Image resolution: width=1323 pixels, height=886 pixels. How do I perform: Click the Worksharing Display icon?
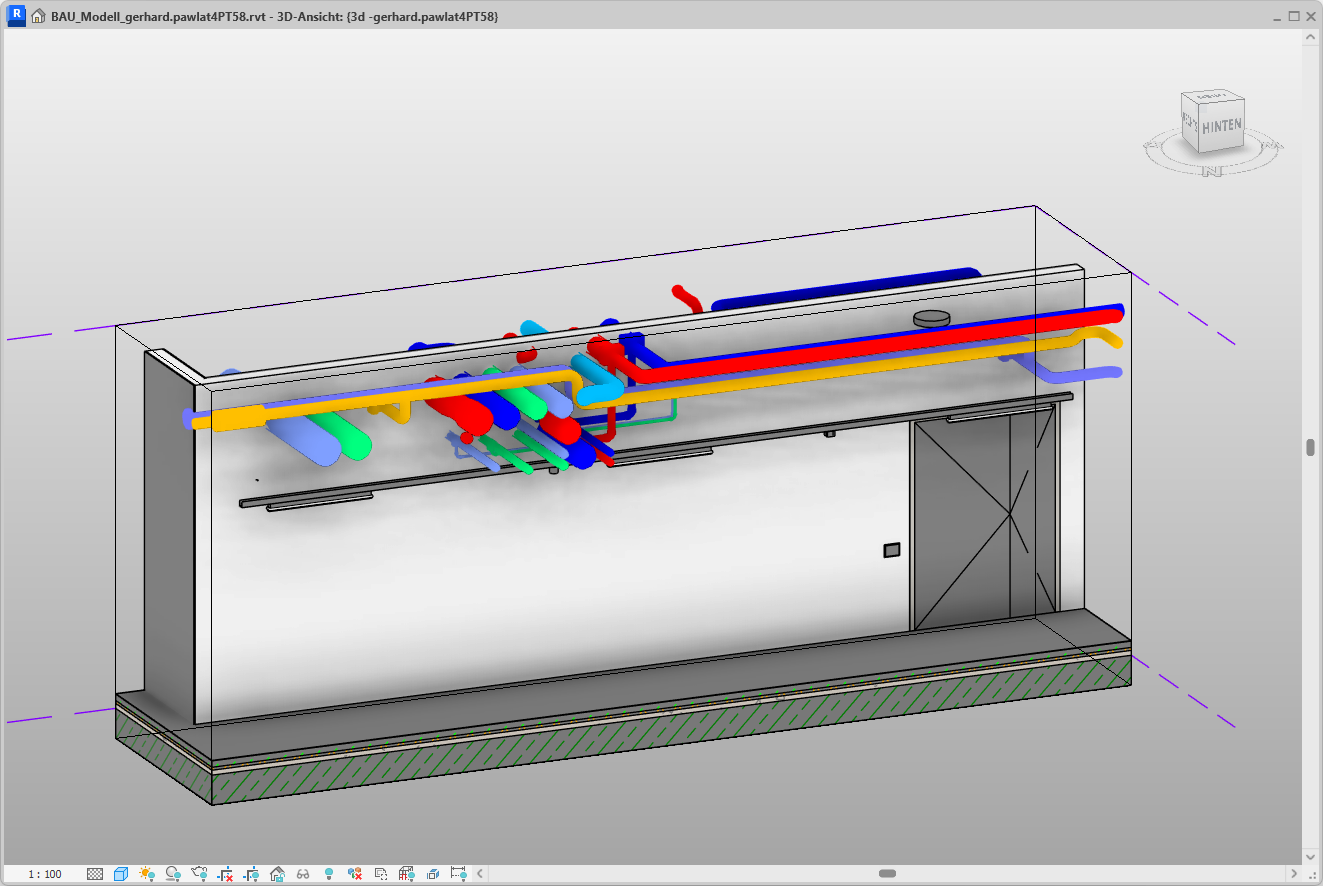click(355, 874)
